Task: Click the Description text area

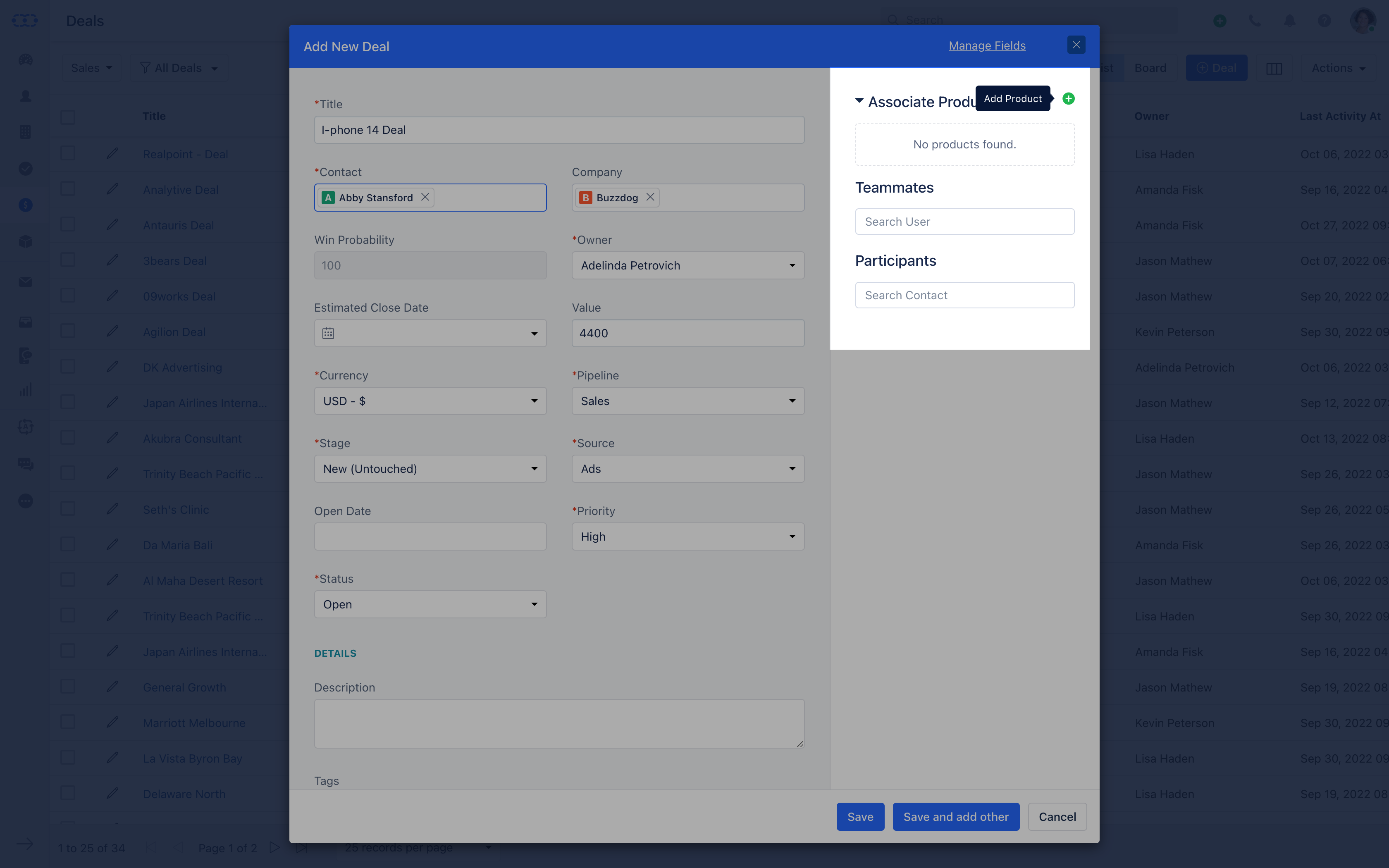Action: pyautogui.click(x=559, y=723)
